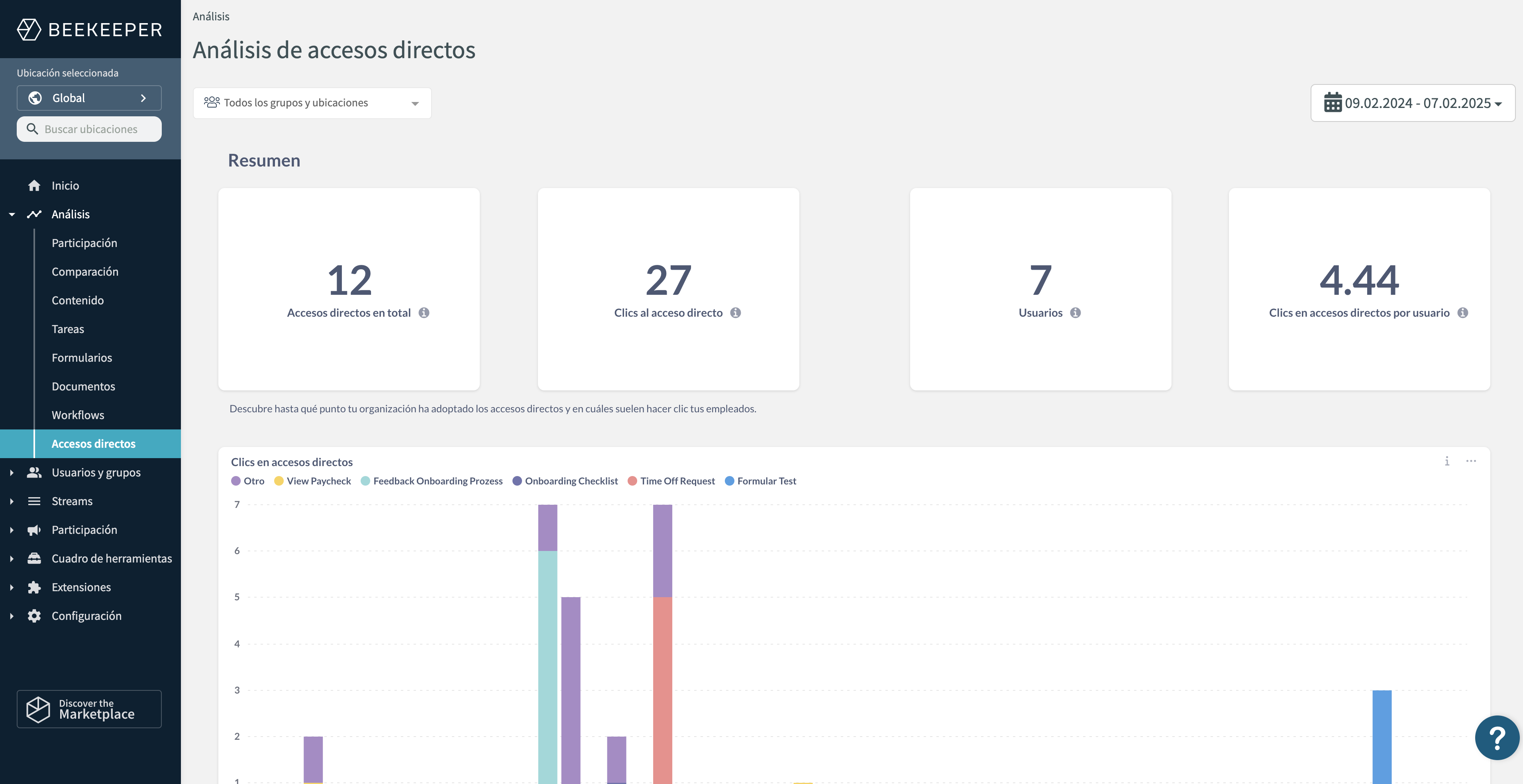Click the 12 Accesos directos en total card
The width and height of the screenshot is (1523, 784).
coord(349,289)
